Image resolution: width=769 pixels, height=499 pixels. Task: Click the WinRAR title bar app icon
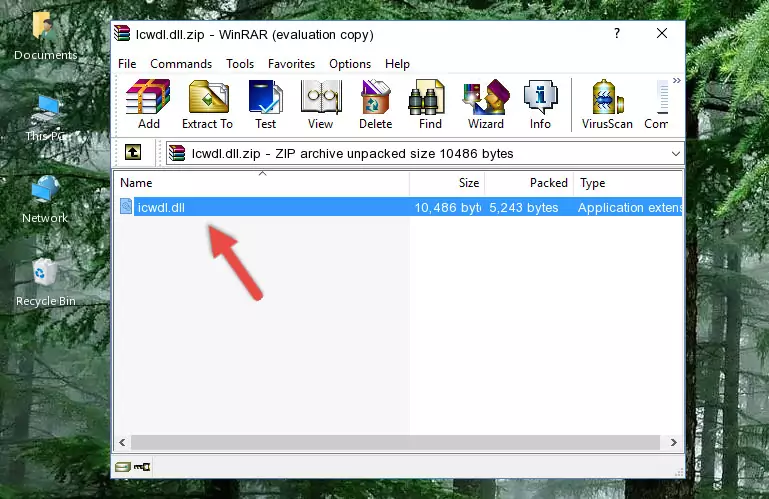tap(122, 34)
